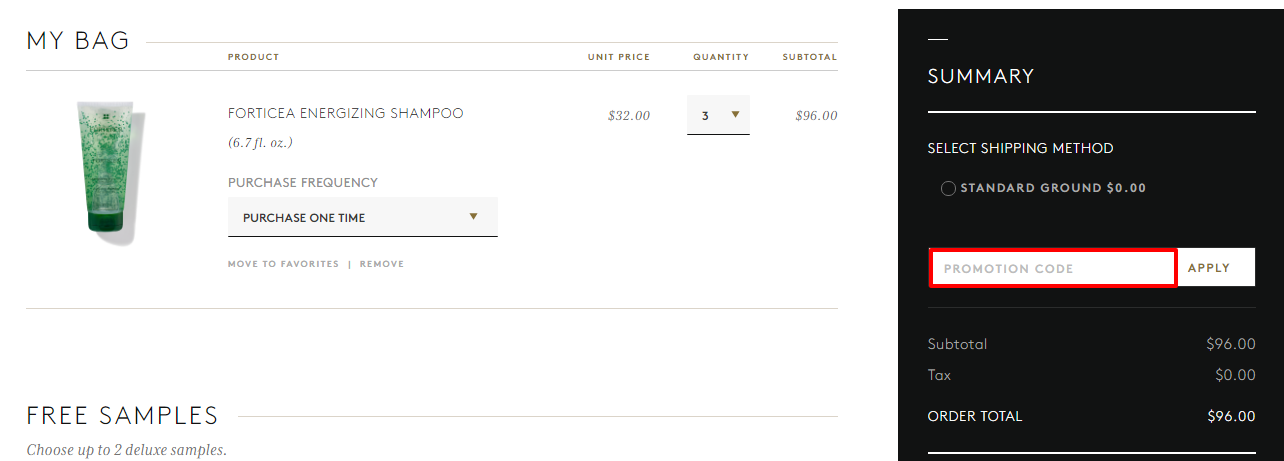
Task: Move the shampoo to favorites
Action: [x=283, y=264]
